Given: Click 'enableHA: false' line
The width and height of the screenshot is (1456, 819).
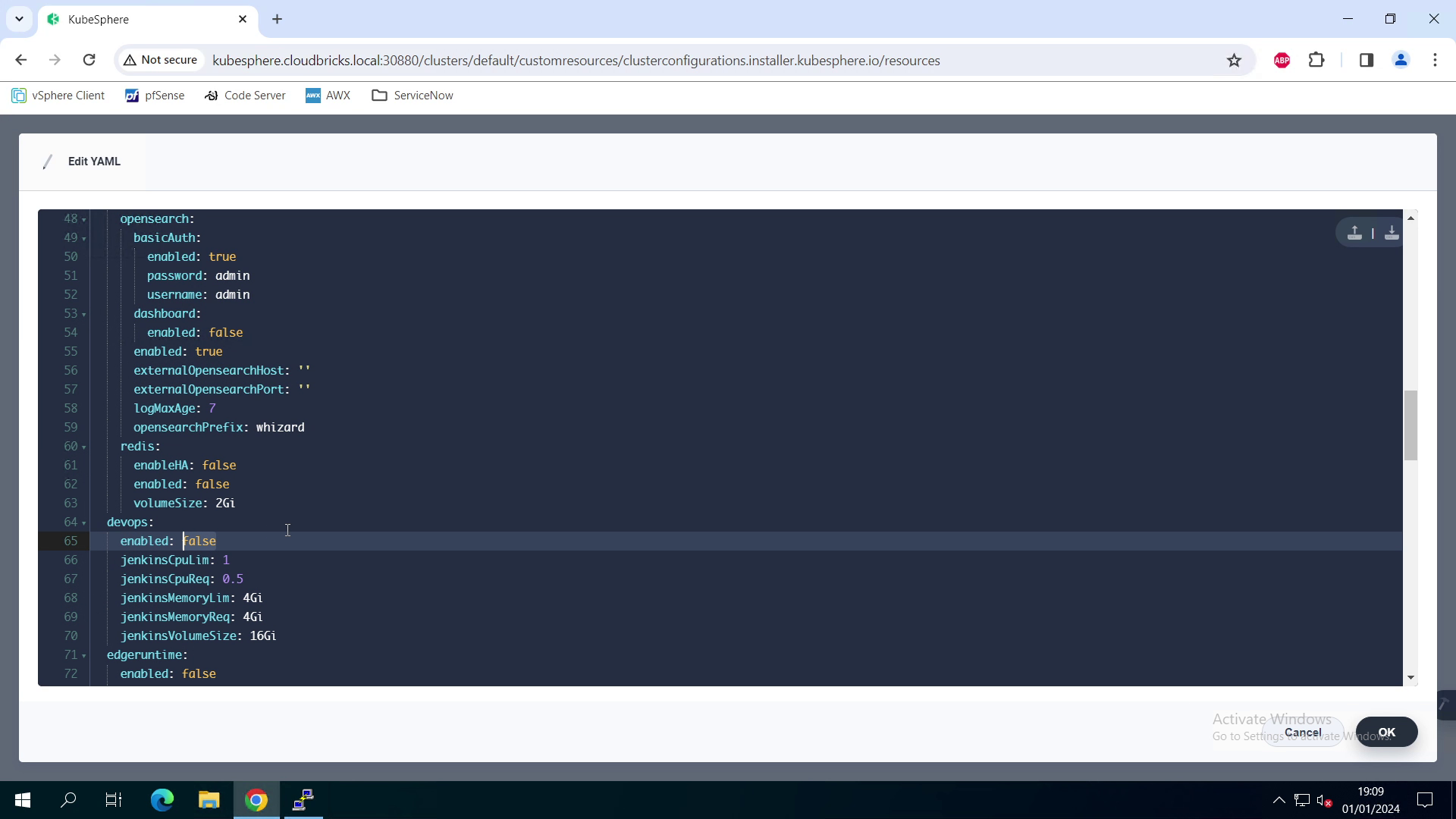Looking at the screenshot, I should pos(184,466).
